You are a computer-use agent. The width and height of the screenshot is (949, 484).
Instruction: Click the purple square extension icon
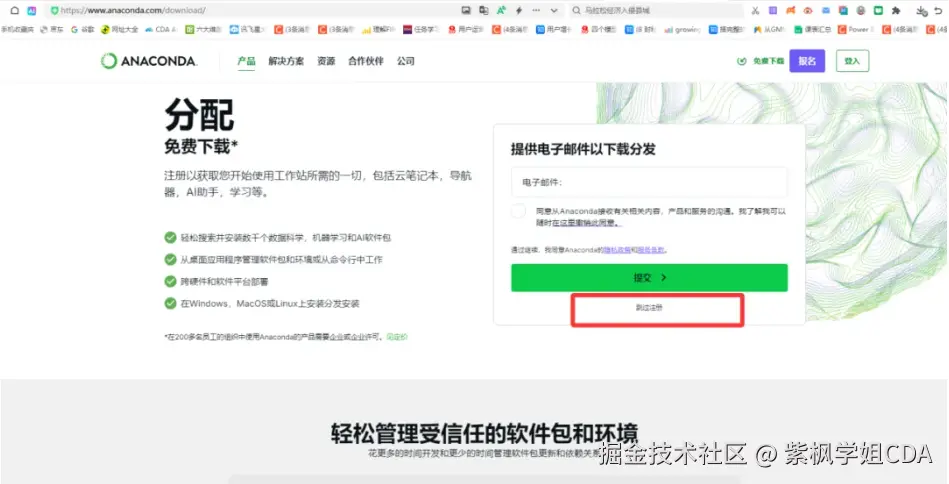pos(773,10)
